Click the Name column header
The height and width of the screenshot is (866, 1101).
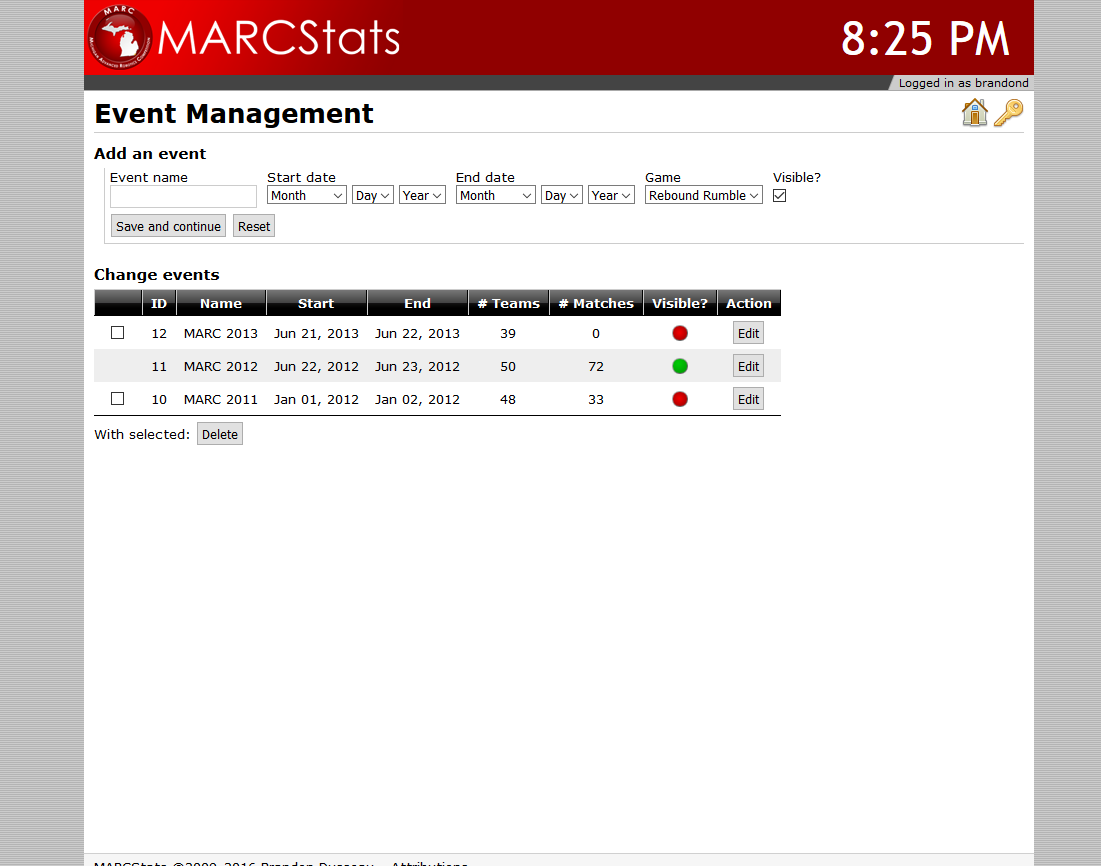coord(221,303)
